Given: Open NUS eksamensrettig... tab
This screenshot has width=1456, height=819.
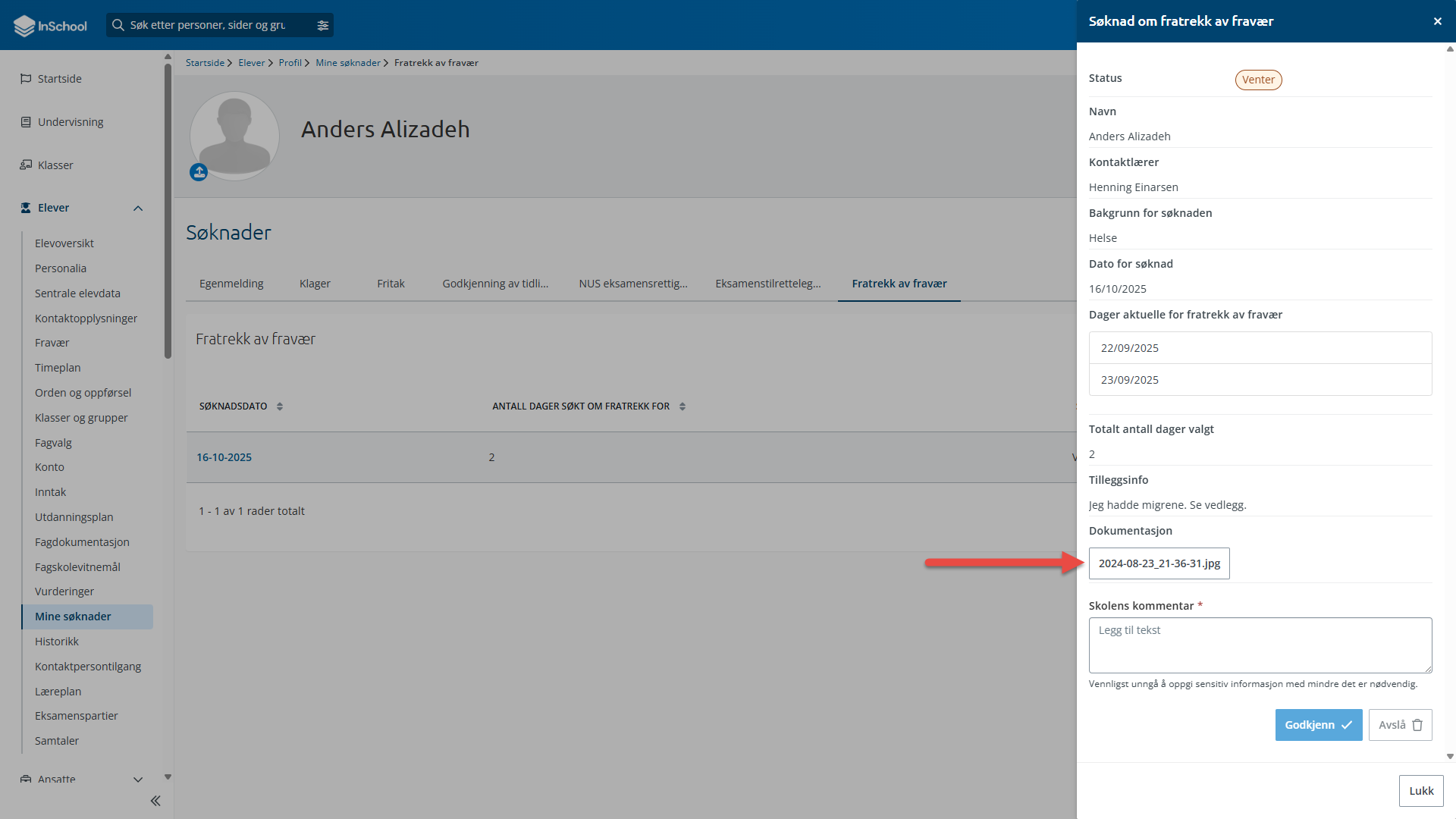Looking at the screenshot, I should (633, 284).
